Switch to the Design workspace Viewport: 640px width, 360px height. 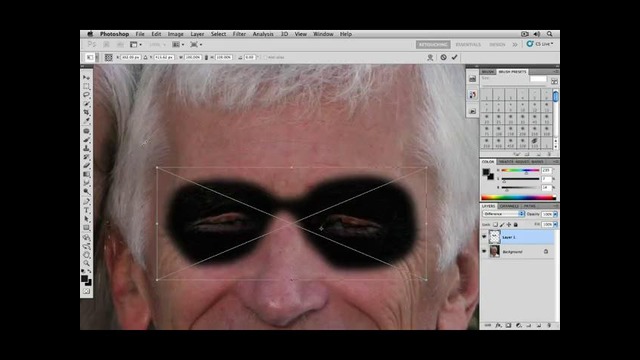click(497, 44)
